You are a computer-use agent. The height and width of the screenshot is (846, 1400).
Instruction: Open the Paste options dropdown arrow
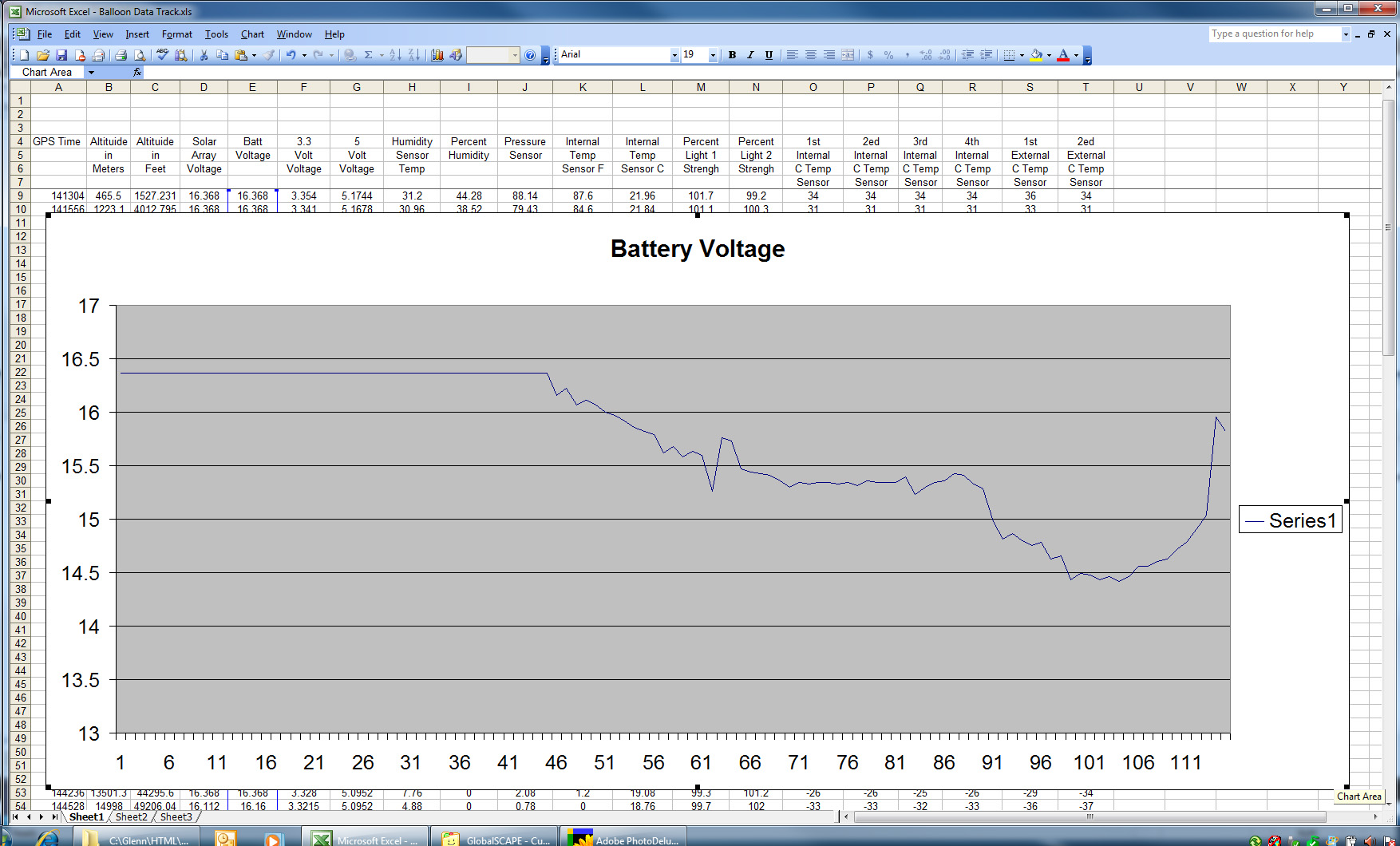pyautogui.click(x=254, y=55)
